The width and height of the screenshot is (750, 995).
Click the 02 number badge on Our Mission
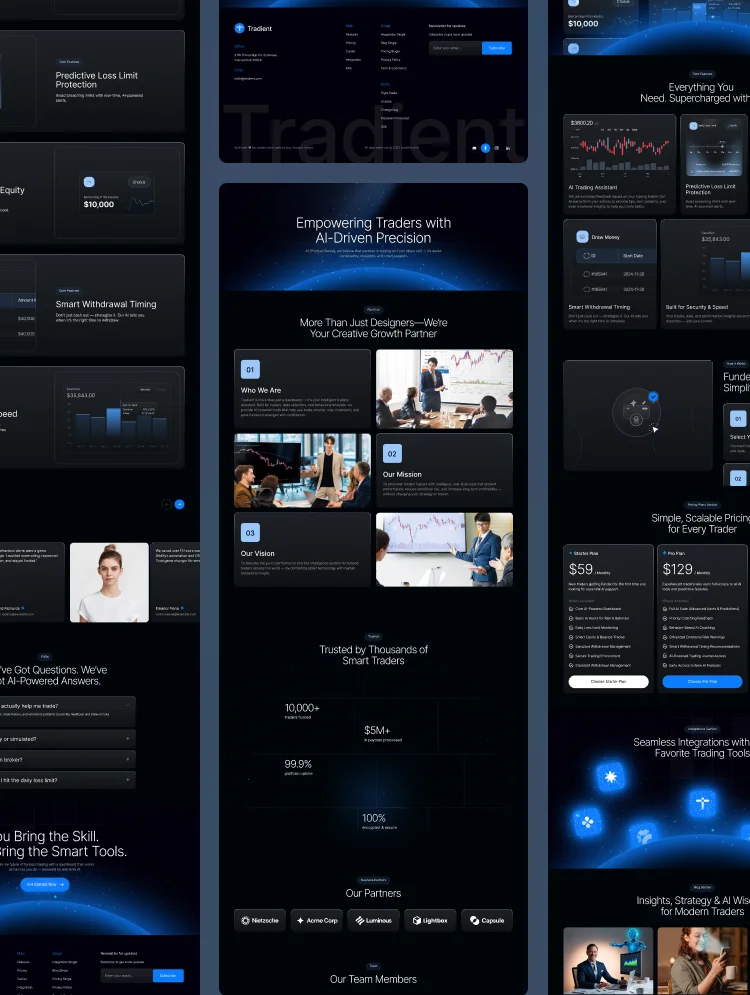[x=392, y=454]
